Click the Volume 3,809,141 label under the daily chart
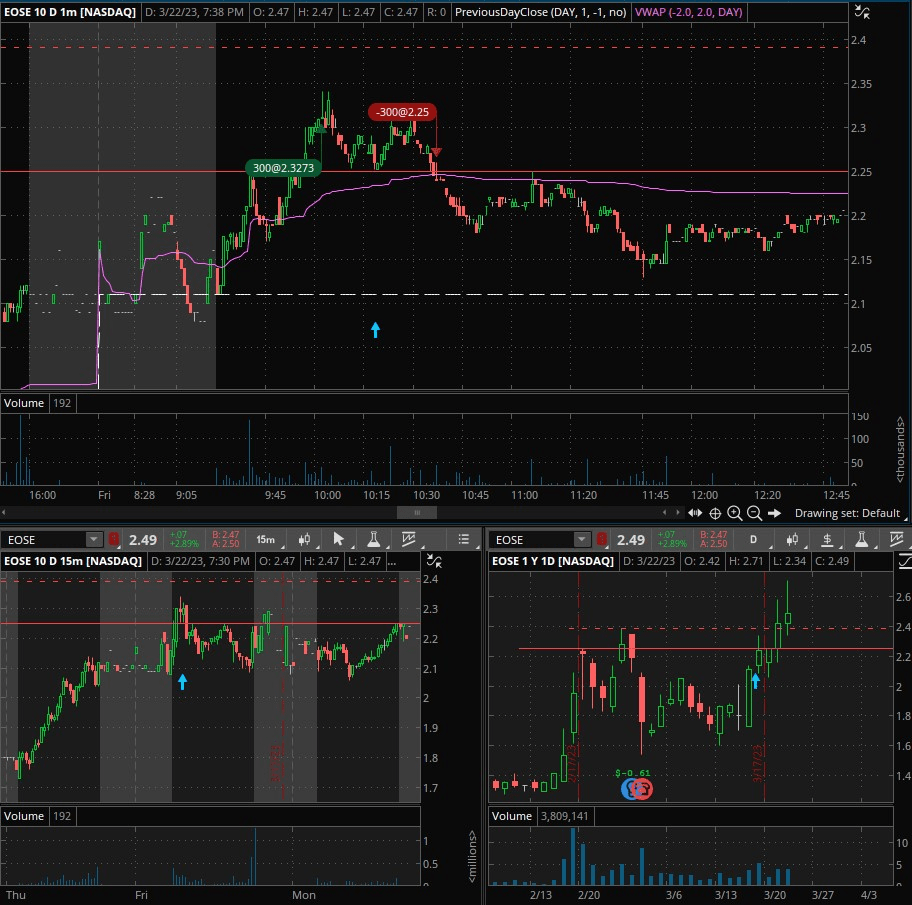The width and height of the screenshot is (912, 905). coord(540,816)
